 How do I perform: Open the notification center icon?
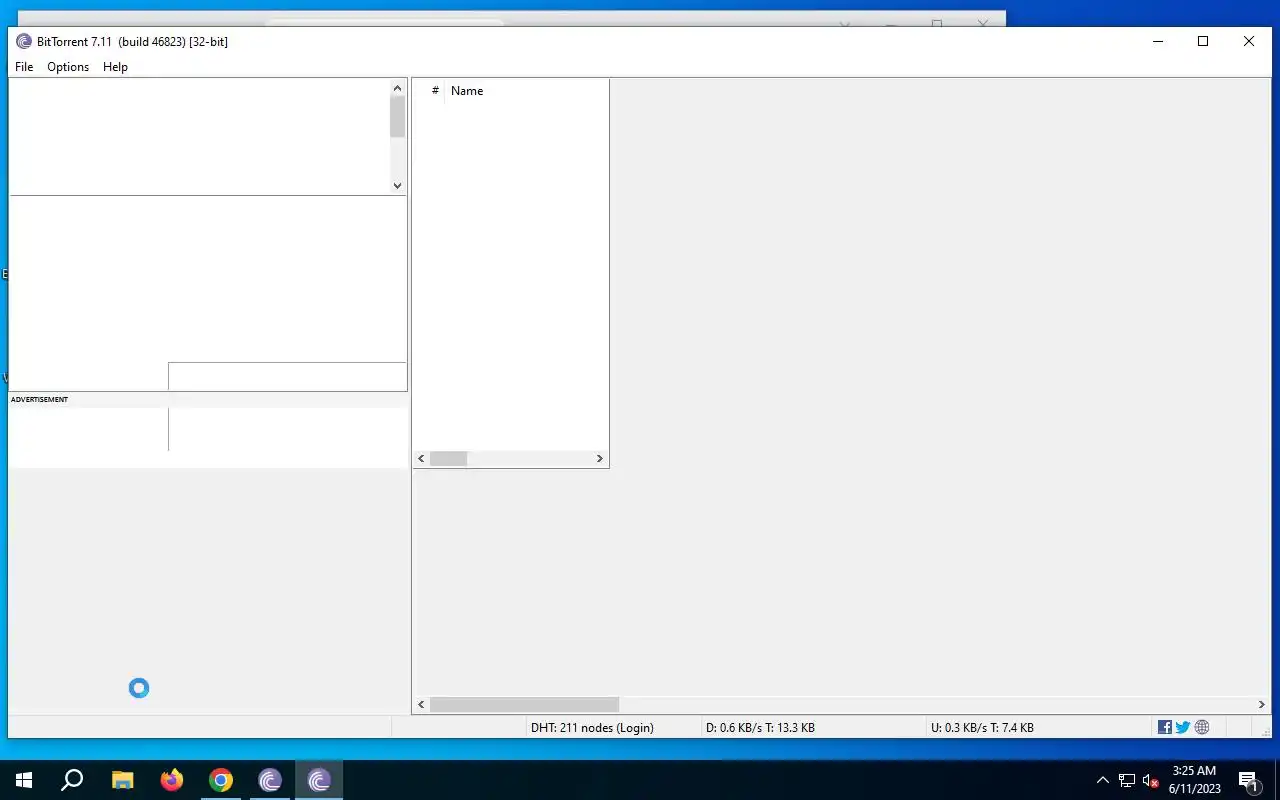[1248, 780]
